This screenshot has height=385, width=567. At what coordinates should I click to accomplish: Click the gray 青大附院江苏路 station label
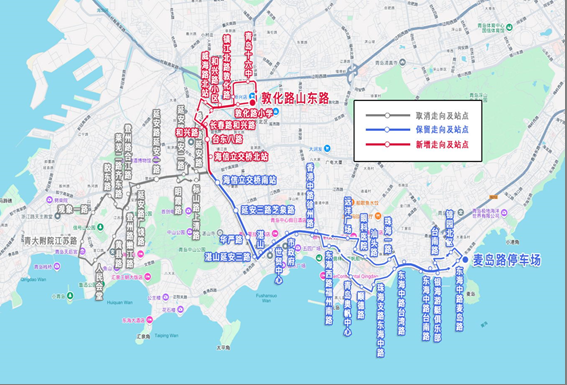51,241
